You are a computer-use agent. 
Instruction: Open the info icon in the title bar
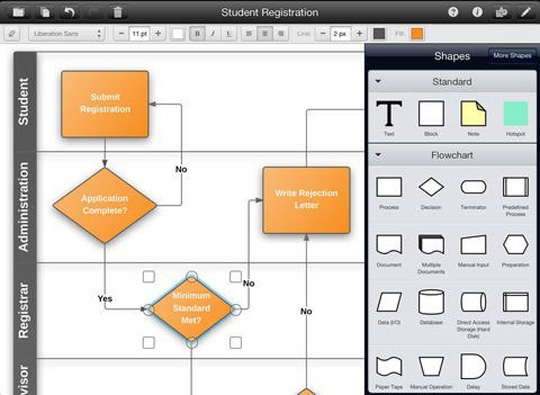(477, 12)
